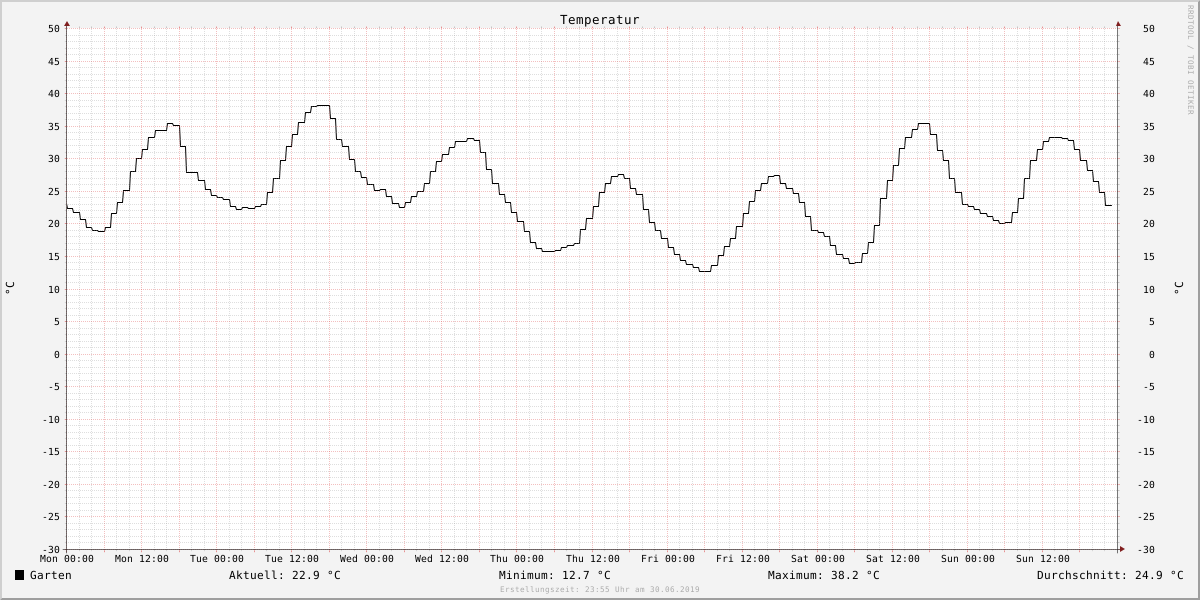
Task: Click the Mon 12:00 axis label
Action: 142,559
